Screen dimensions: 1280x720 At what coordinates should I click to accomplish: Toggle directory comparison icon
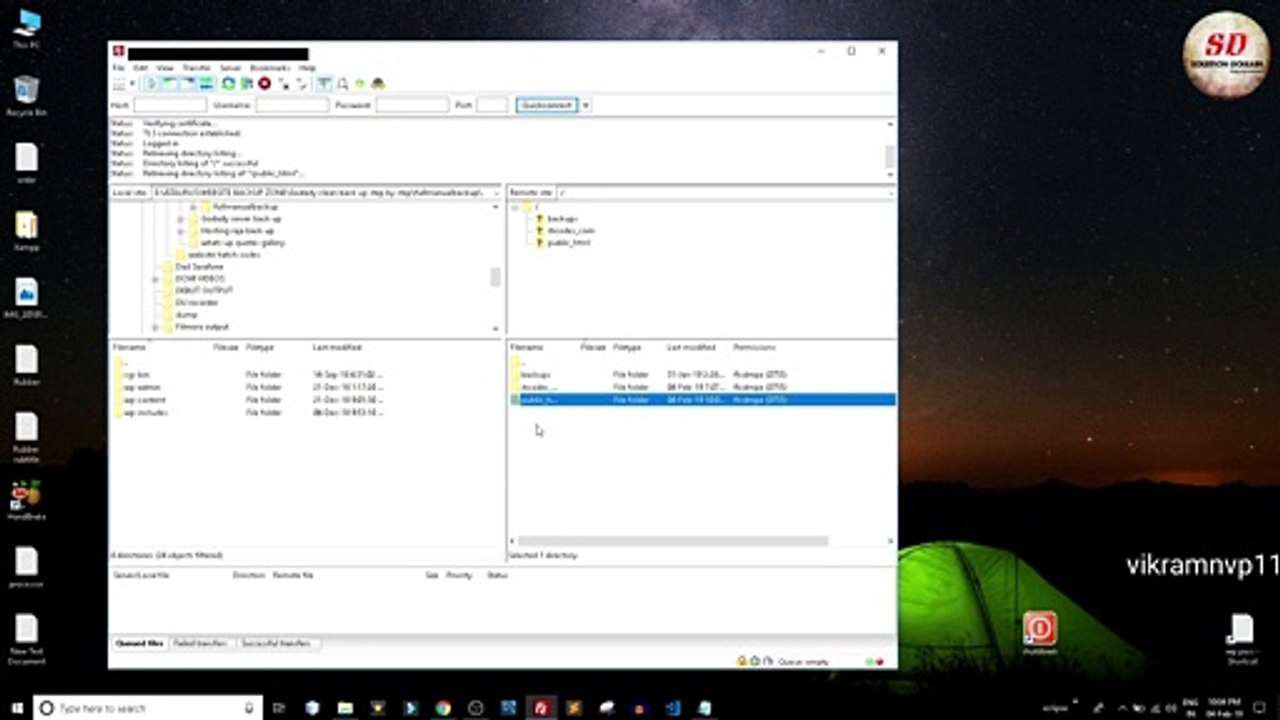tap(342, 84)
